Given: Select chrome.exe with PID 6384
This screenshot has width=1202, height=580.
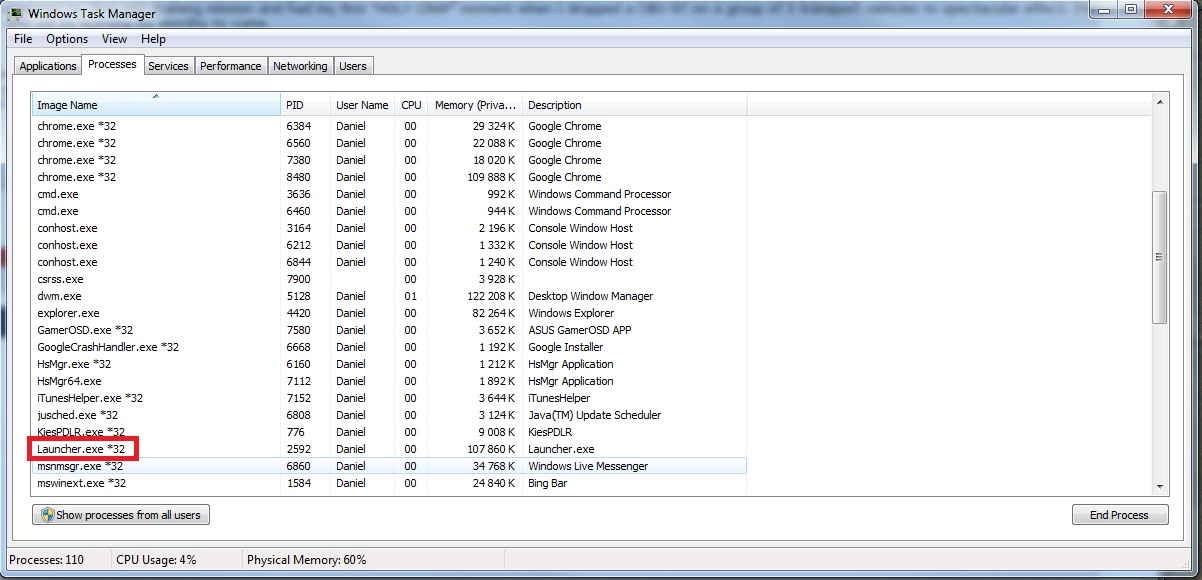Looking at the screenshot, I should pos(389,126).
